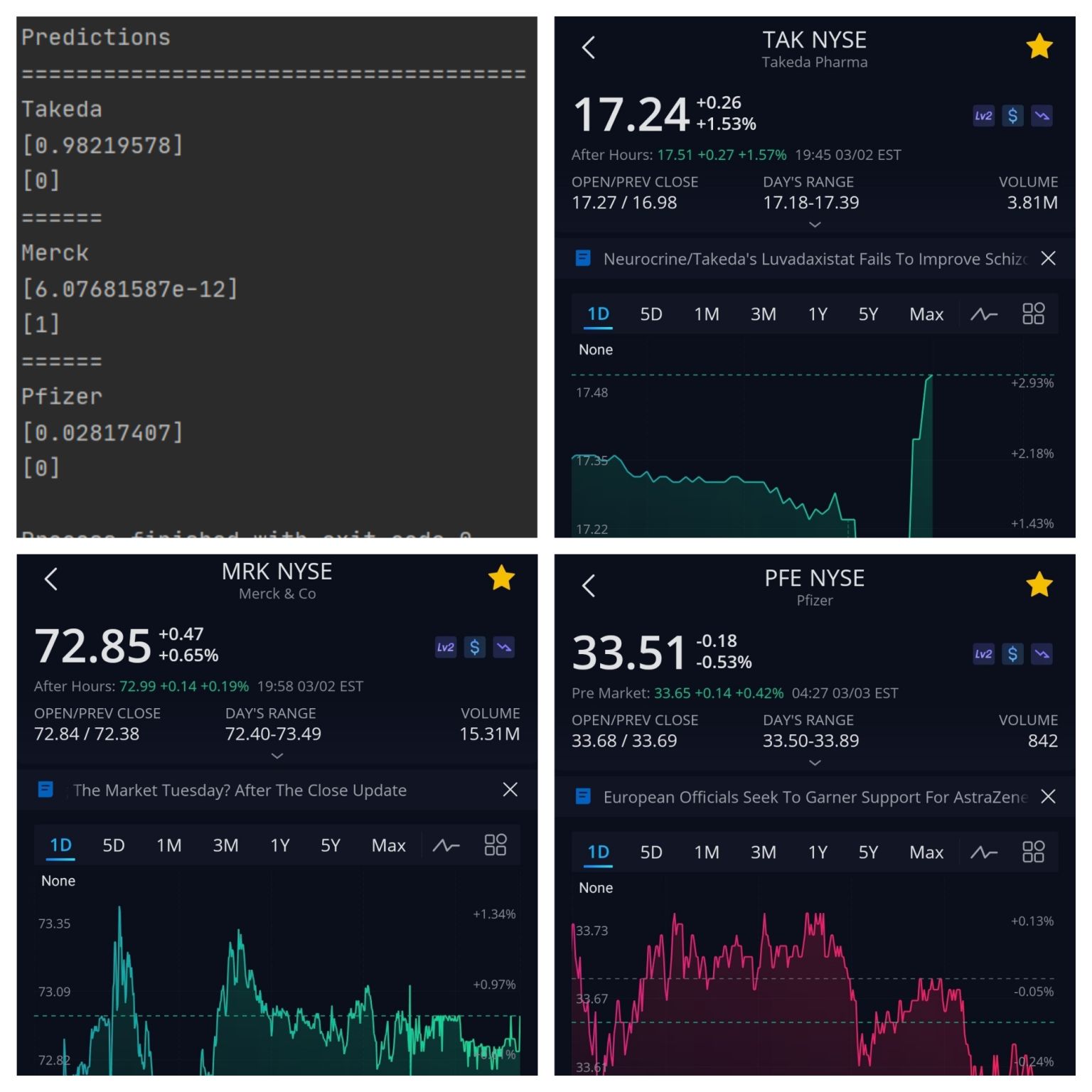Expand TAK quote details chevron
The image size is (1092, 1092).
pos(815,225)
